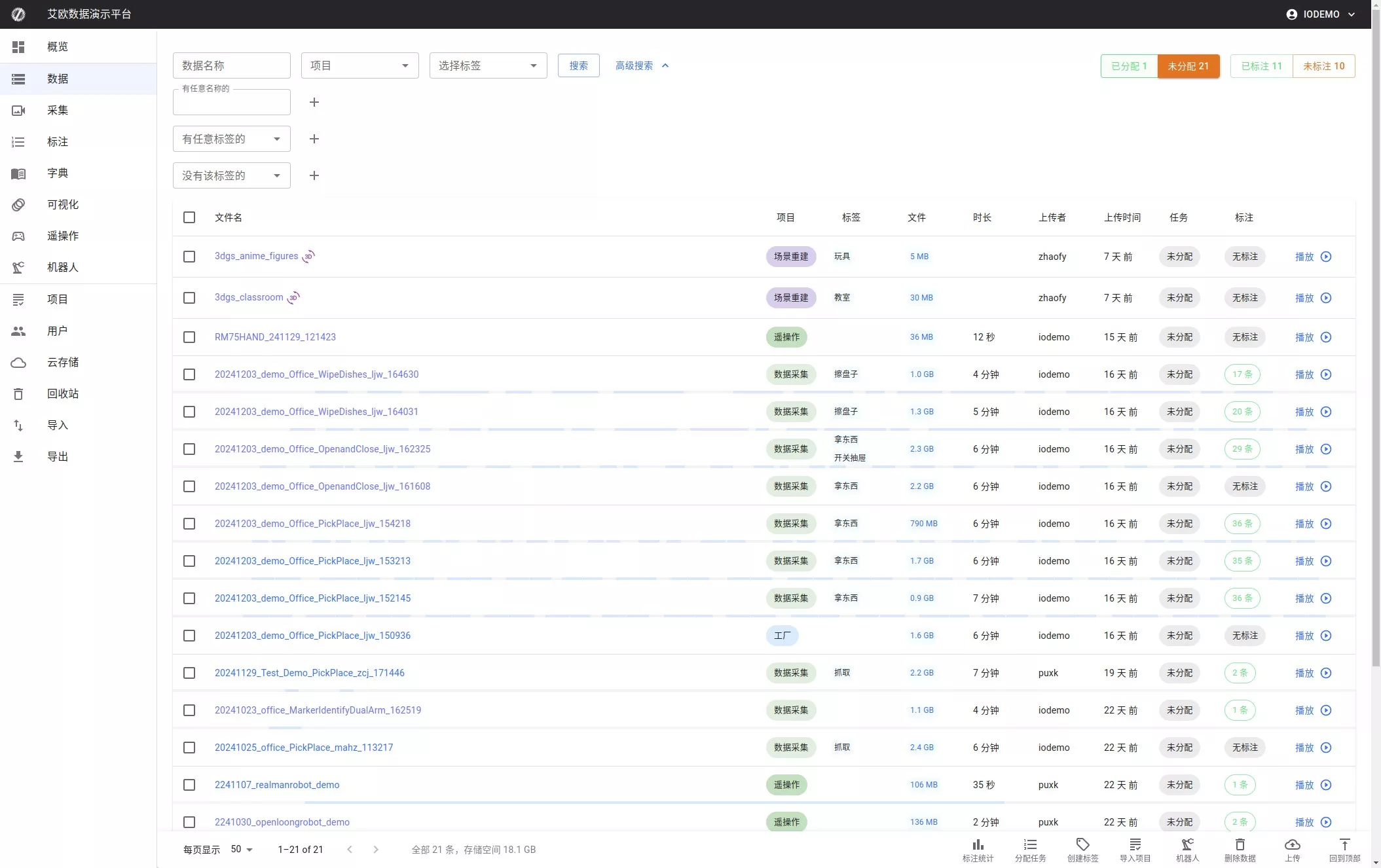
Task: Open file 20241203_demo_Office_WipeDishes_ljw_164630 link
Action: [316, 374]
